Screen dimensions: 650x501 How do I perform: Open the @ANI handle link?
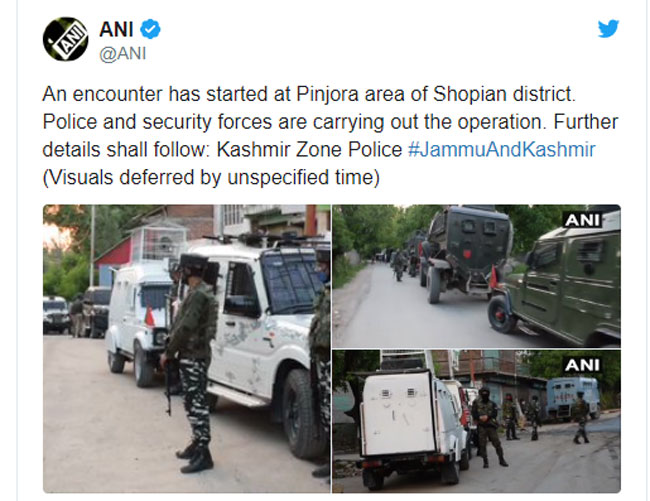(x=123, y=54)
